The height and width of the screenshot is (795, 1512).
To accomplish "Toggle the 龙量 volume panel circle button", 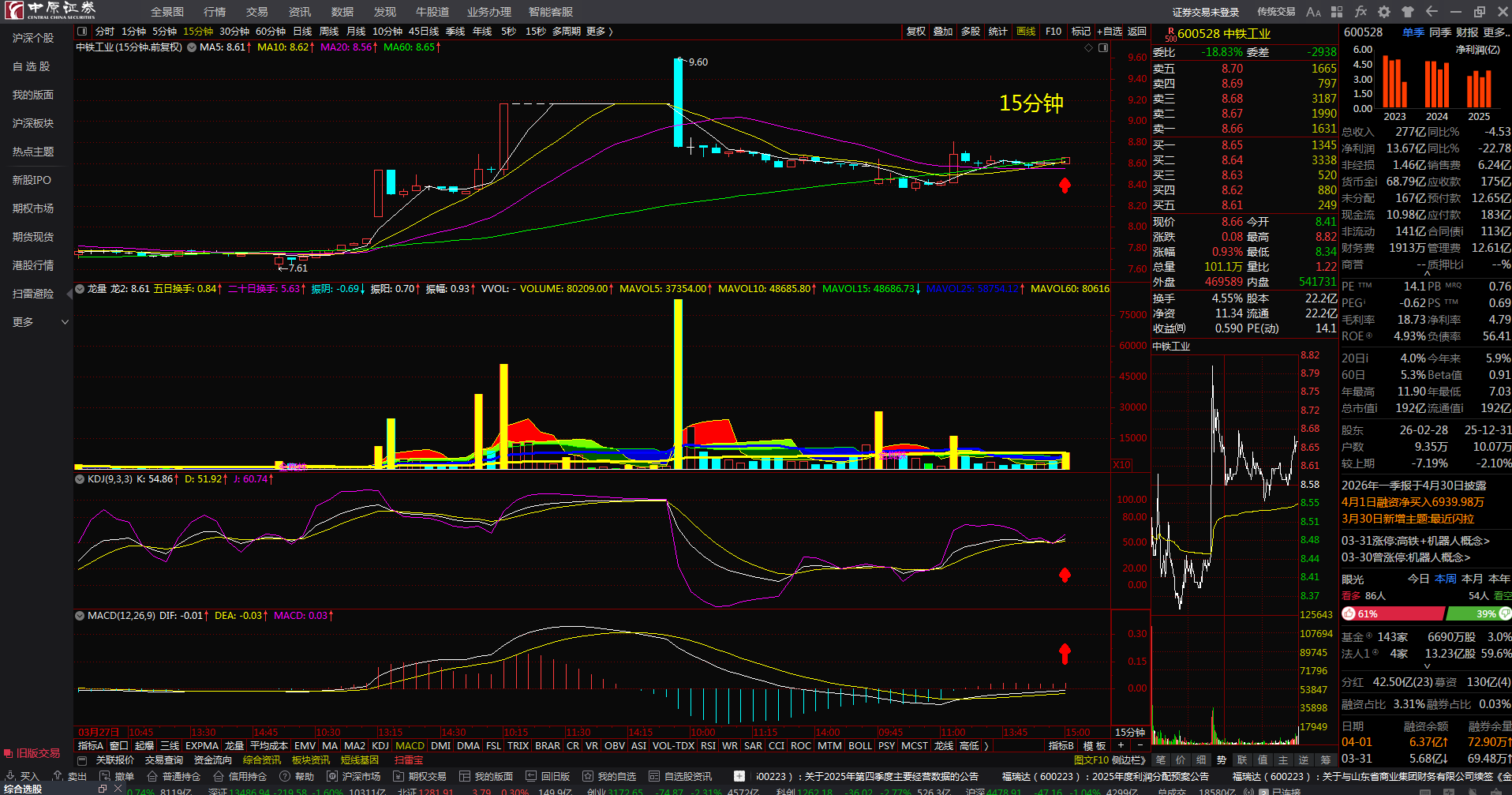I will tap(80, 289).
